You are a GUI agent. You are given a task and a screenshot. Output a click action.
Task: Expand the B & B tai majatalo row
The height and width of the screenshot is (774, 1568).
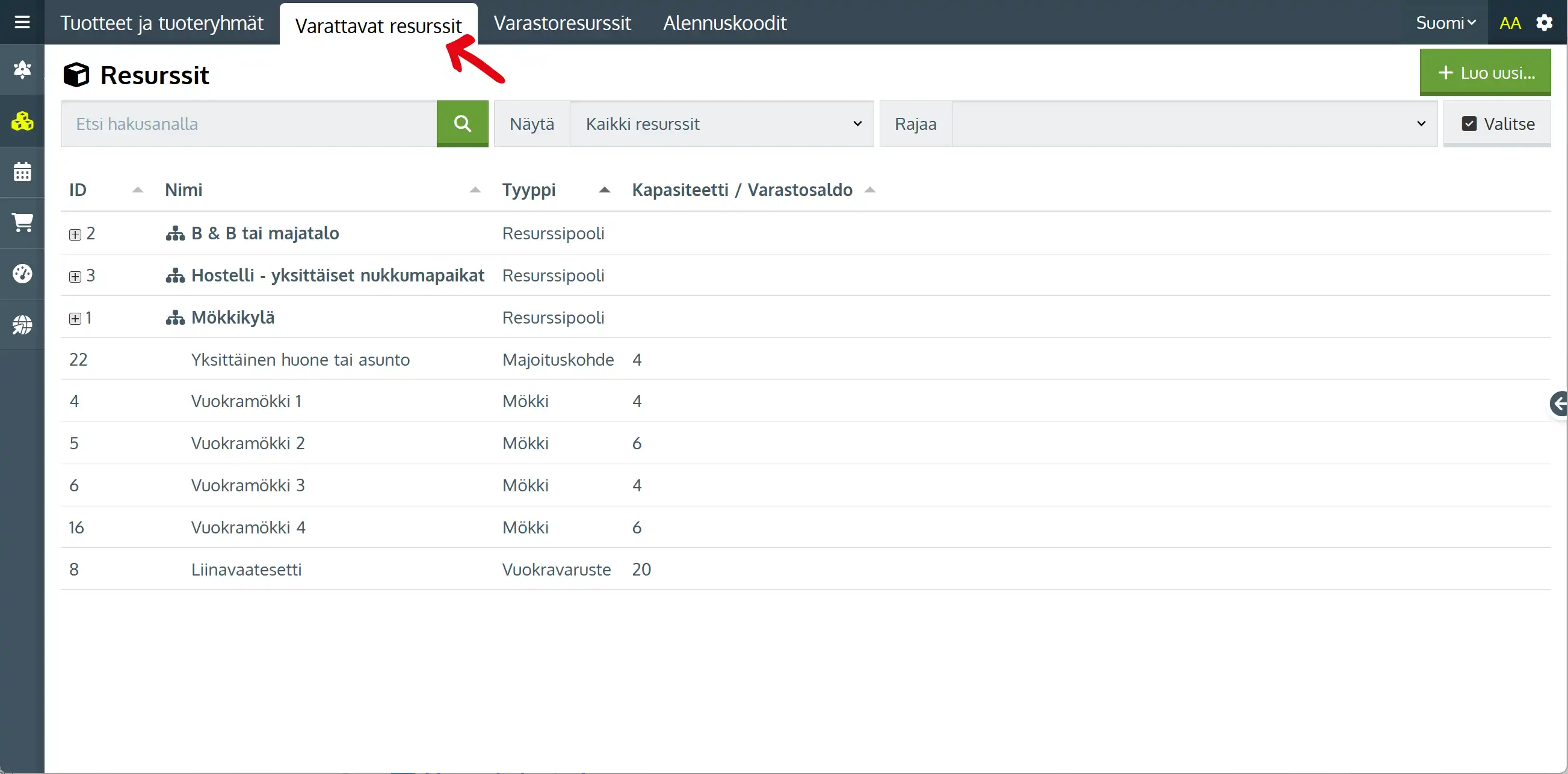click(75, 235)
